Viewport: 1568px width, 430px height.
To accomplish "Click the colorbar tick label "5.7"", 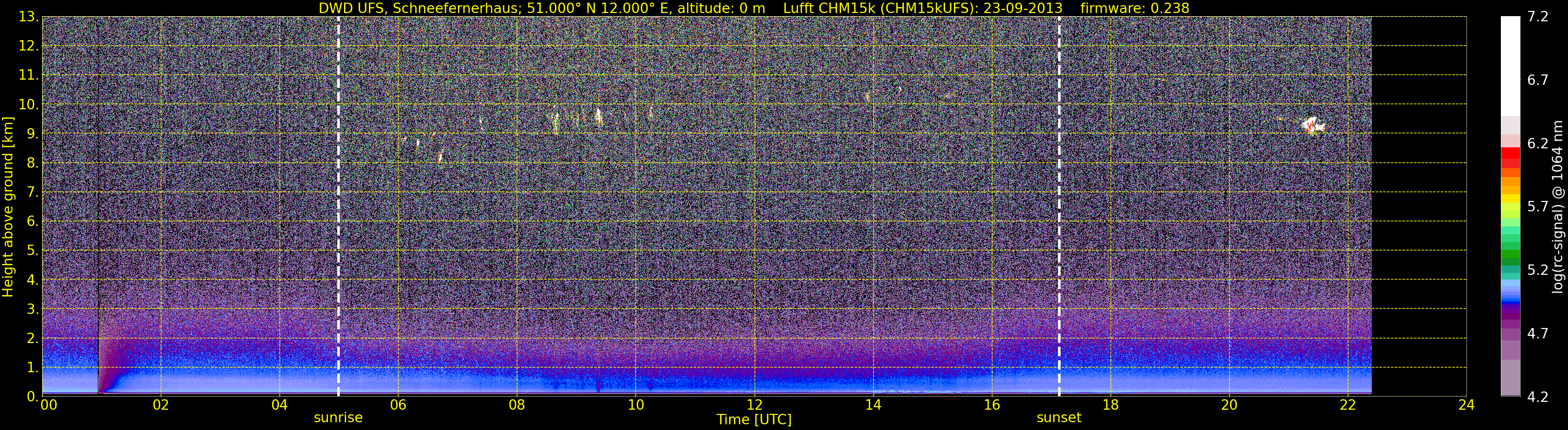I will pos(1538,207).
